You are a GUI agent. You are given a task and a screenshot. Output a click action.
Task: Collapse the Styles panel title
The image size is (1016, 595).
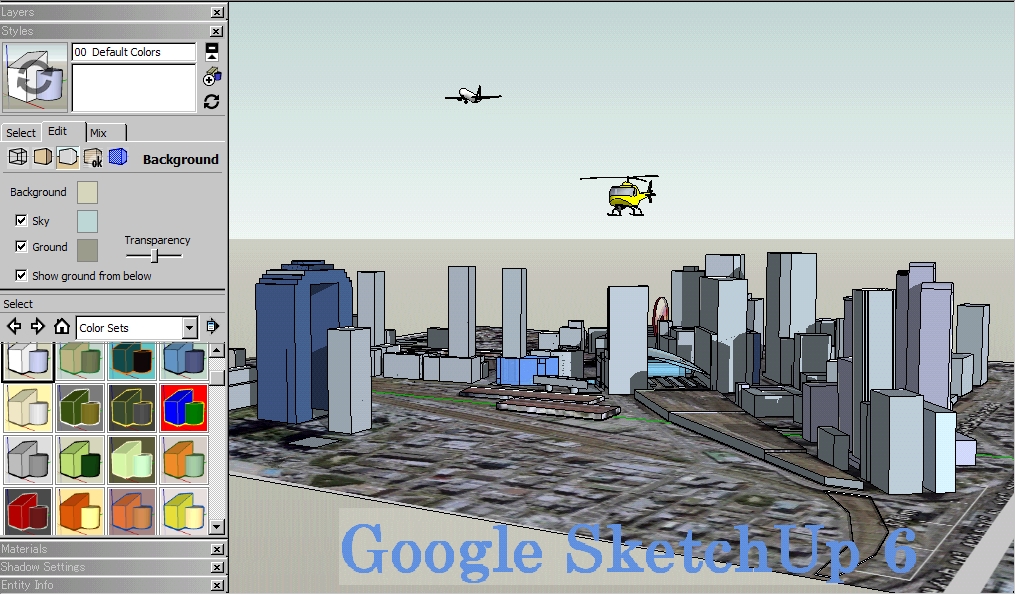tap(17, 30)
